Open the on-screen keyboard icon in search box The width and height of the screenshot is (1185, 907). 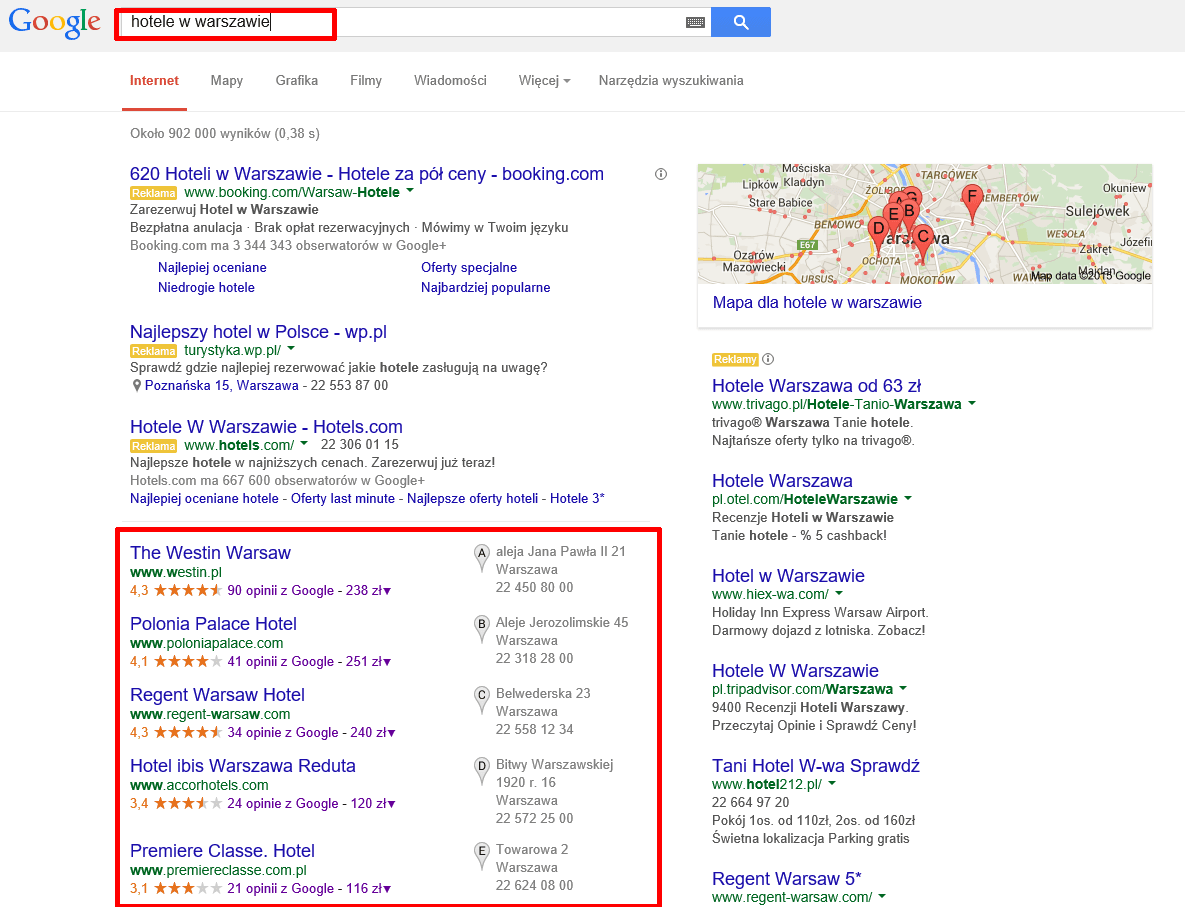point(695,23)
